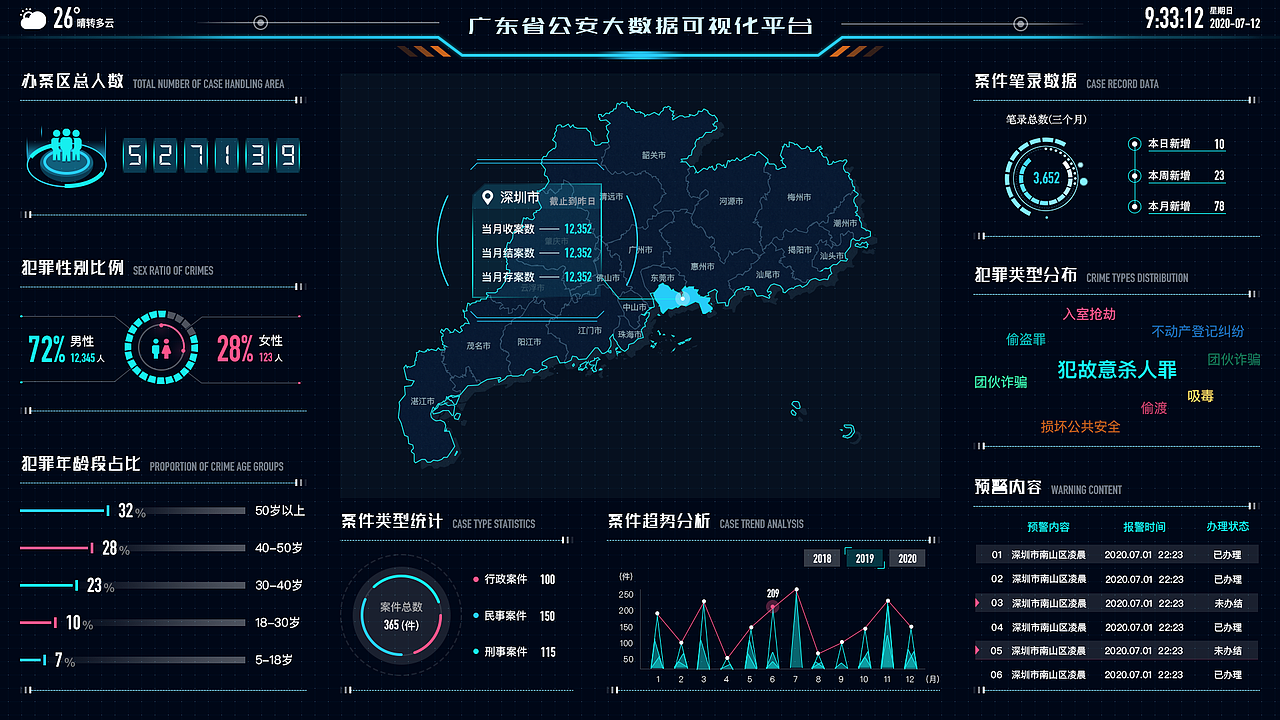Click the 本日新增 bullet marker
Screen dimensions: 1280x720
point(1134,144)
